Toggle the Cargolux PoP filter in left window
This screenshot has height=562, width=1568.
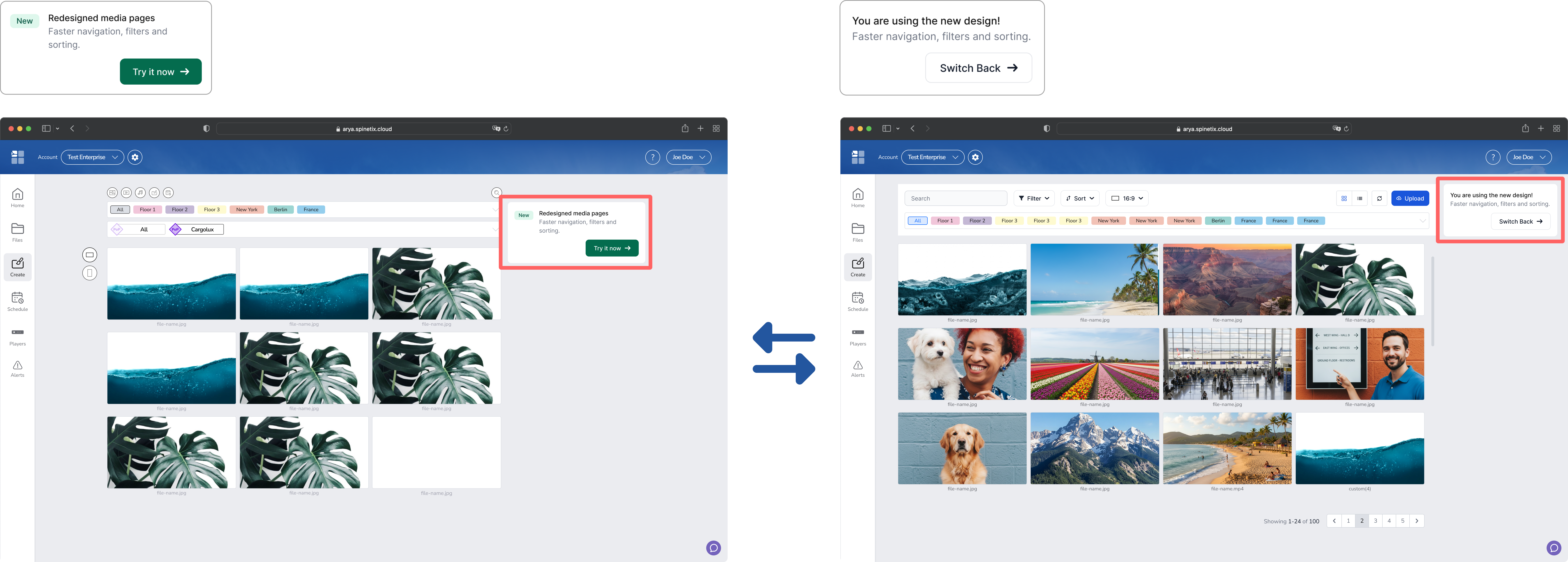[197, 230]
